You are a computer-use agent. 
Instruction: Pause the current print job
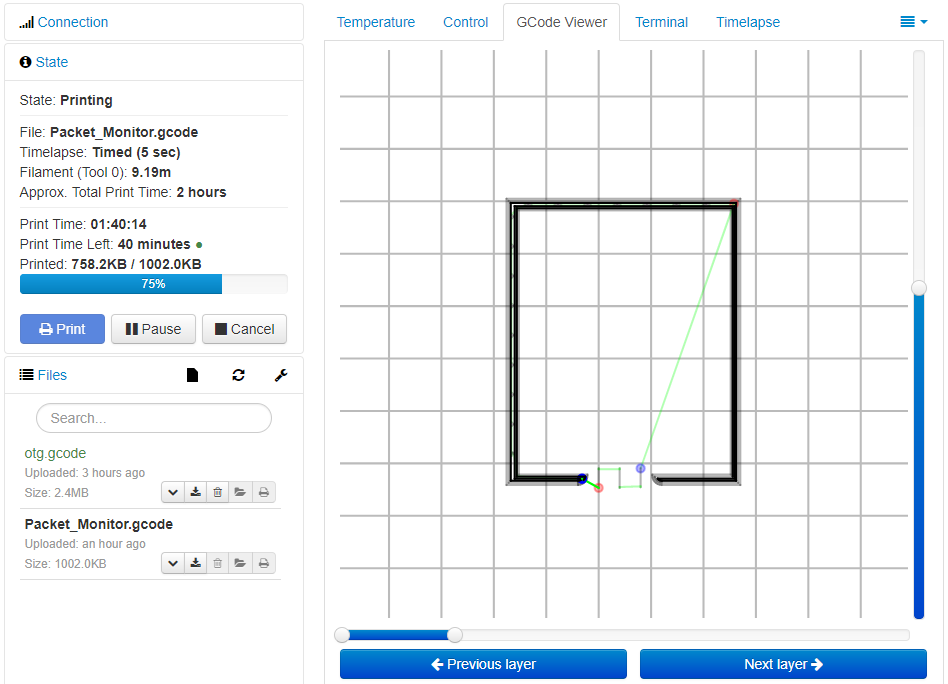tap(154, 329)
